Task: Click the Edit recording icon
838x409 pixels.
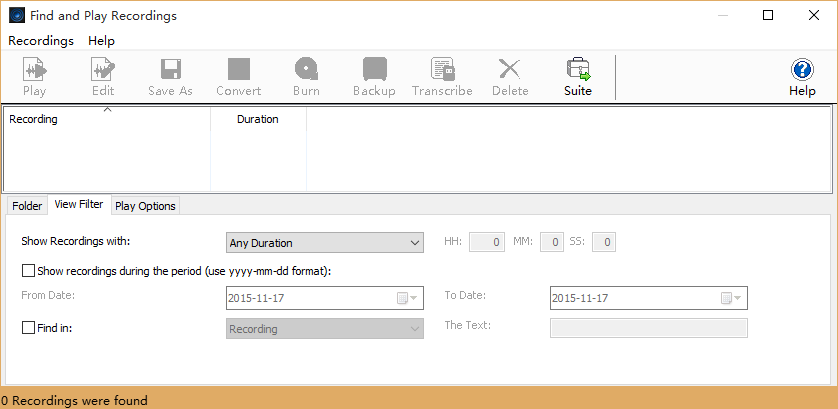Action: click(103, 70)
